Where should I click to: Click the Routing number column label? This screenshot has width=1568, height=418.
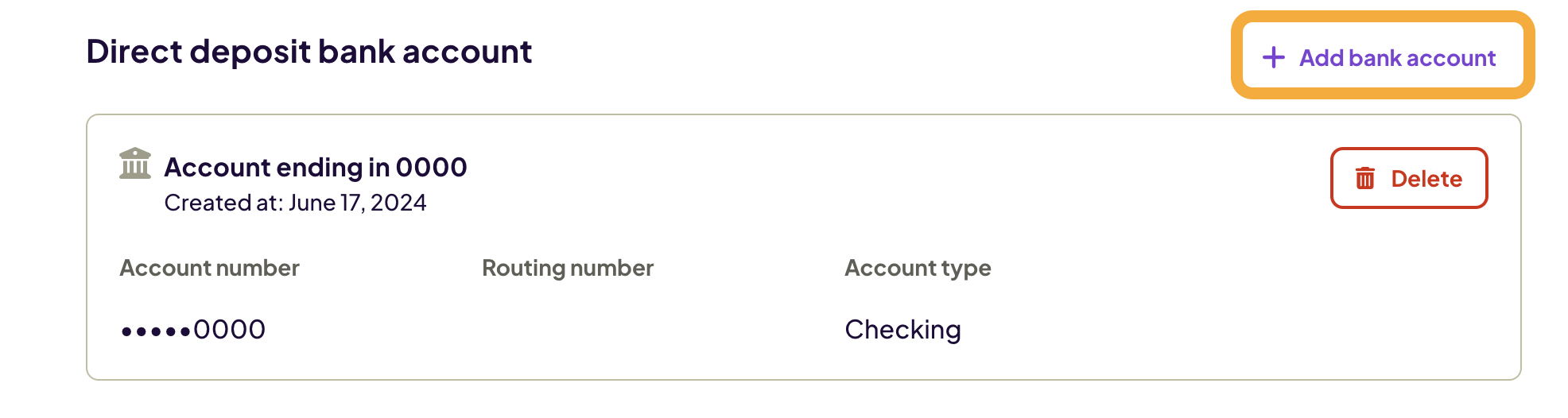point(568,269)
